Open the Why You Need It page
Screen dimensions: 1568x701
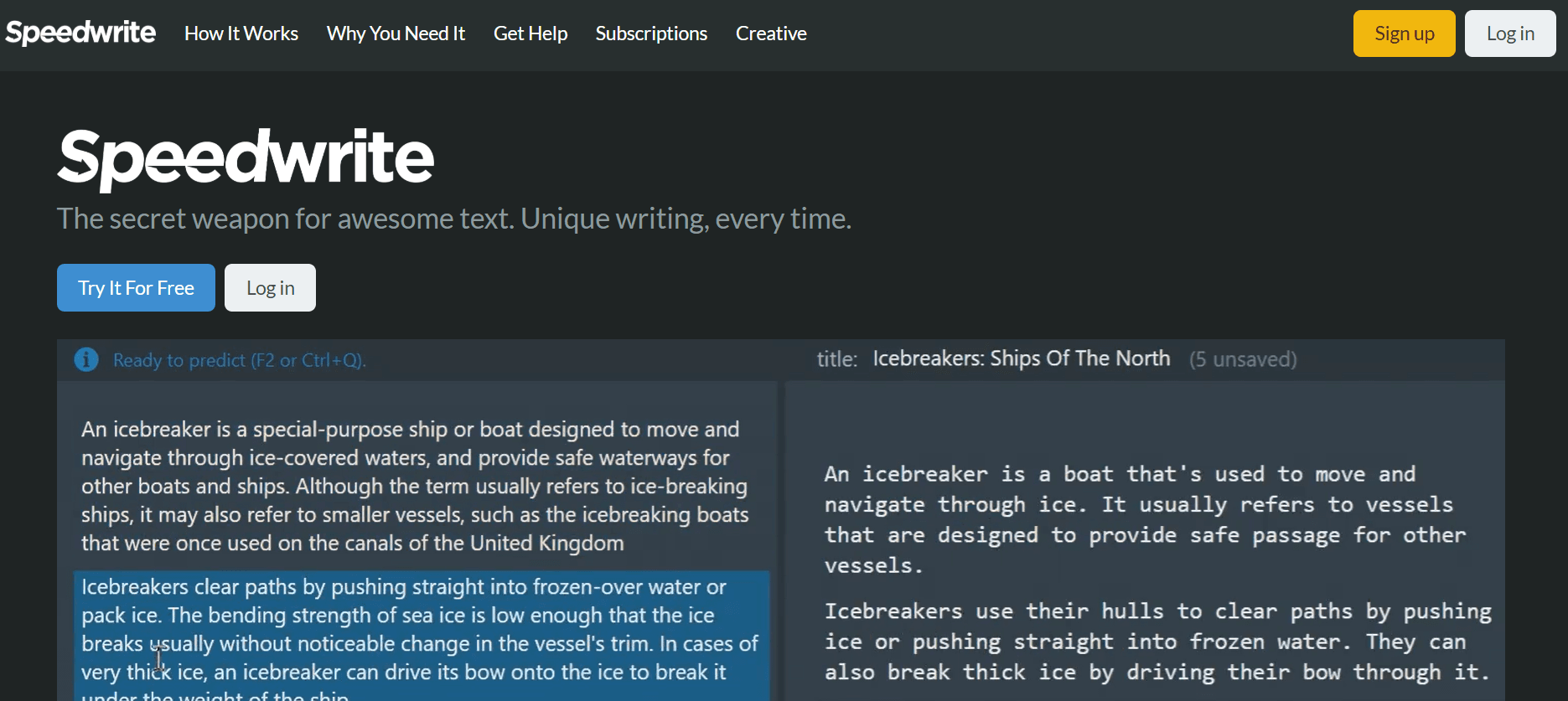click(396, 34)
